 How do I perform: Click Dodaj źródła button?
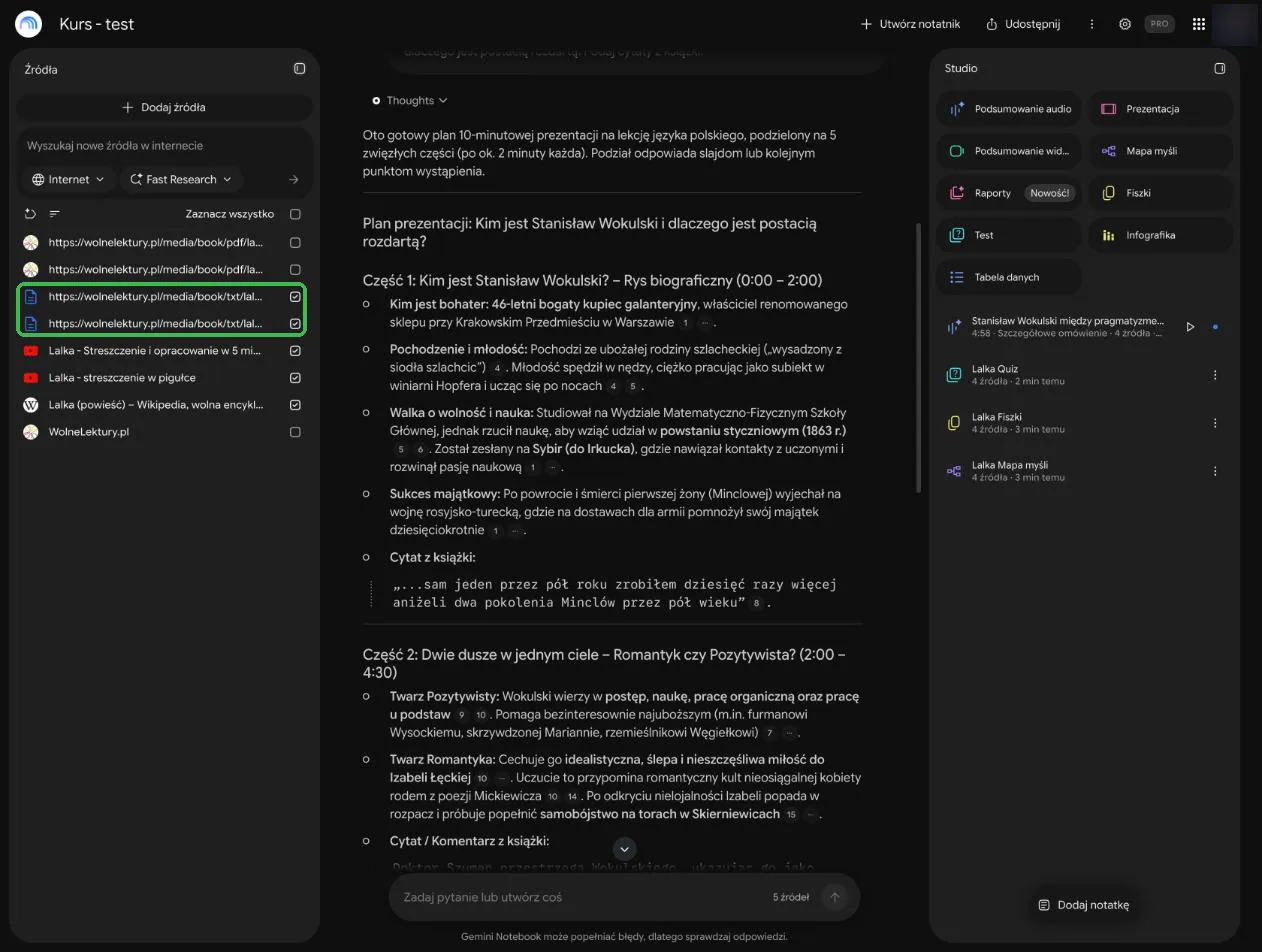tap(164, 107)
